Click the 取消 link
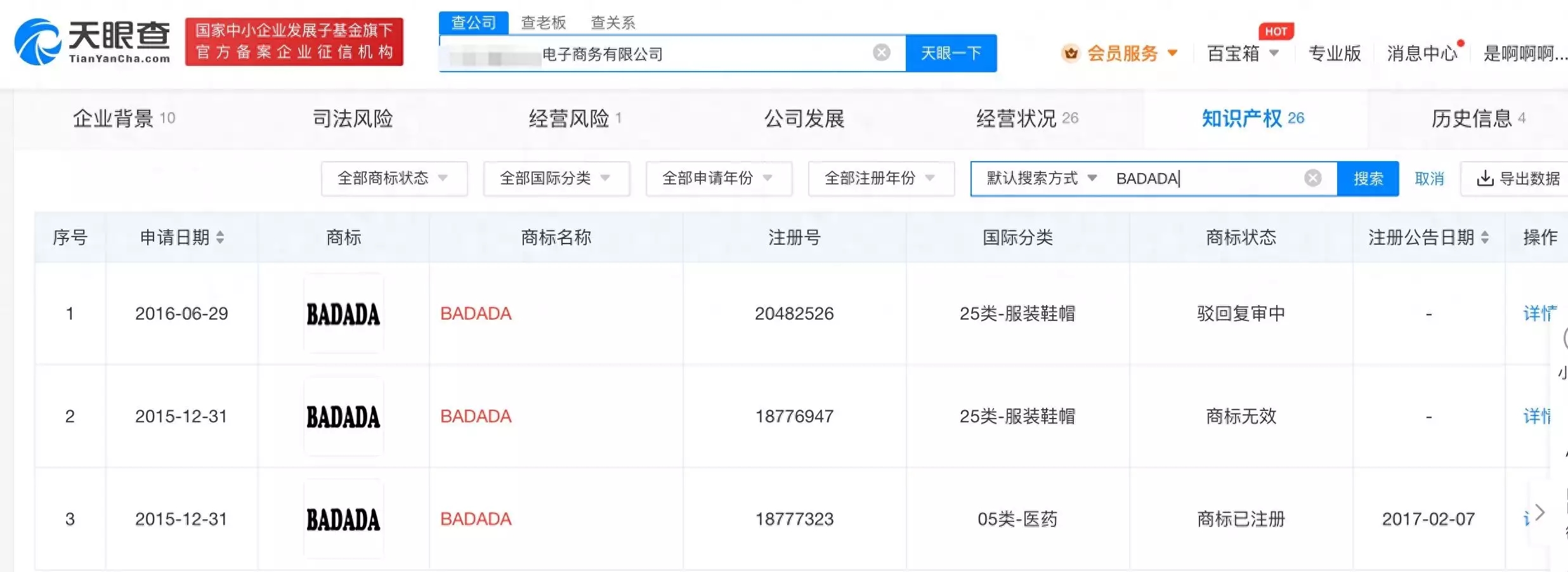The image size is (1568, 572). pos(1429,179)
